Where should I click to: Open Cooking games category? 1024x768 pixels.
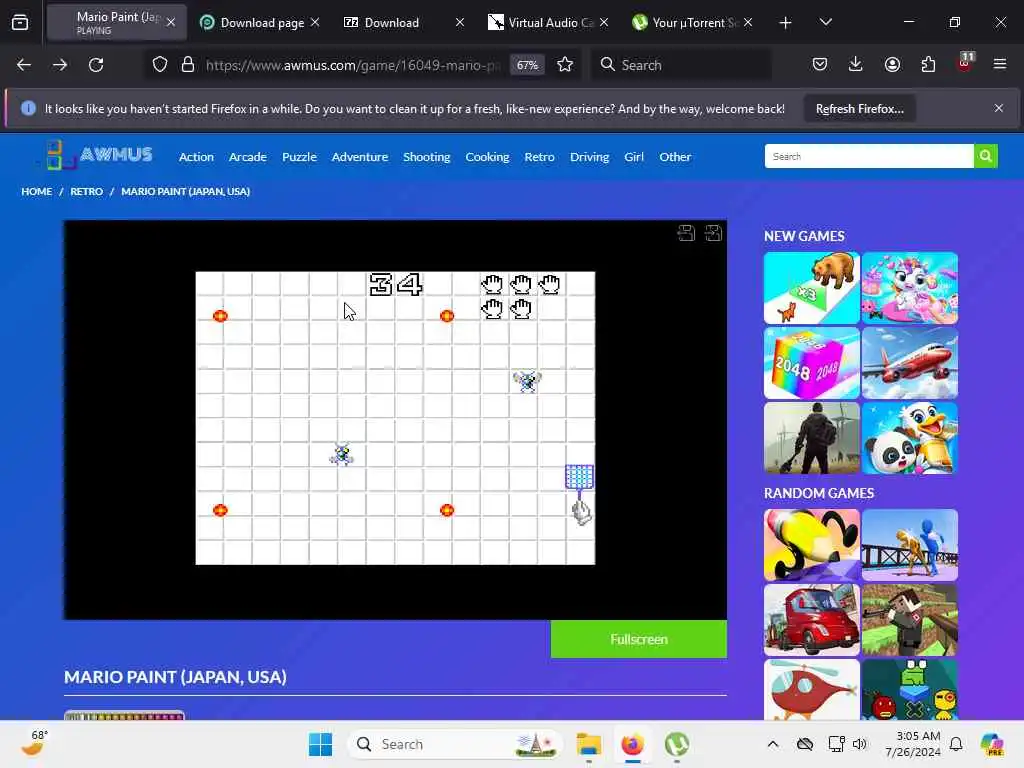tap(487, 157)
